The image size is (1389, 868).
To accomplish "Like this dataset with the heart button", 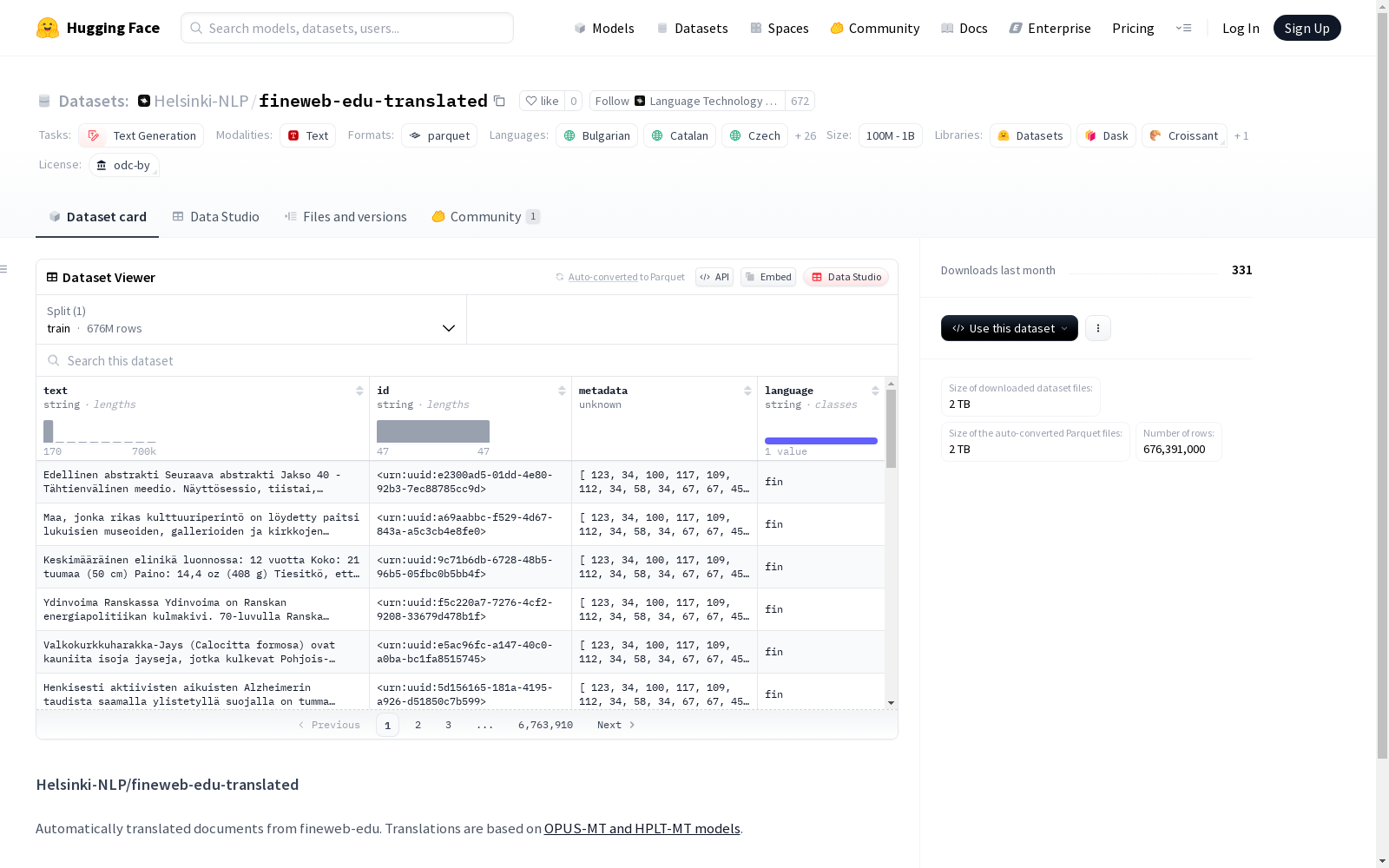I will coord(543,101).
